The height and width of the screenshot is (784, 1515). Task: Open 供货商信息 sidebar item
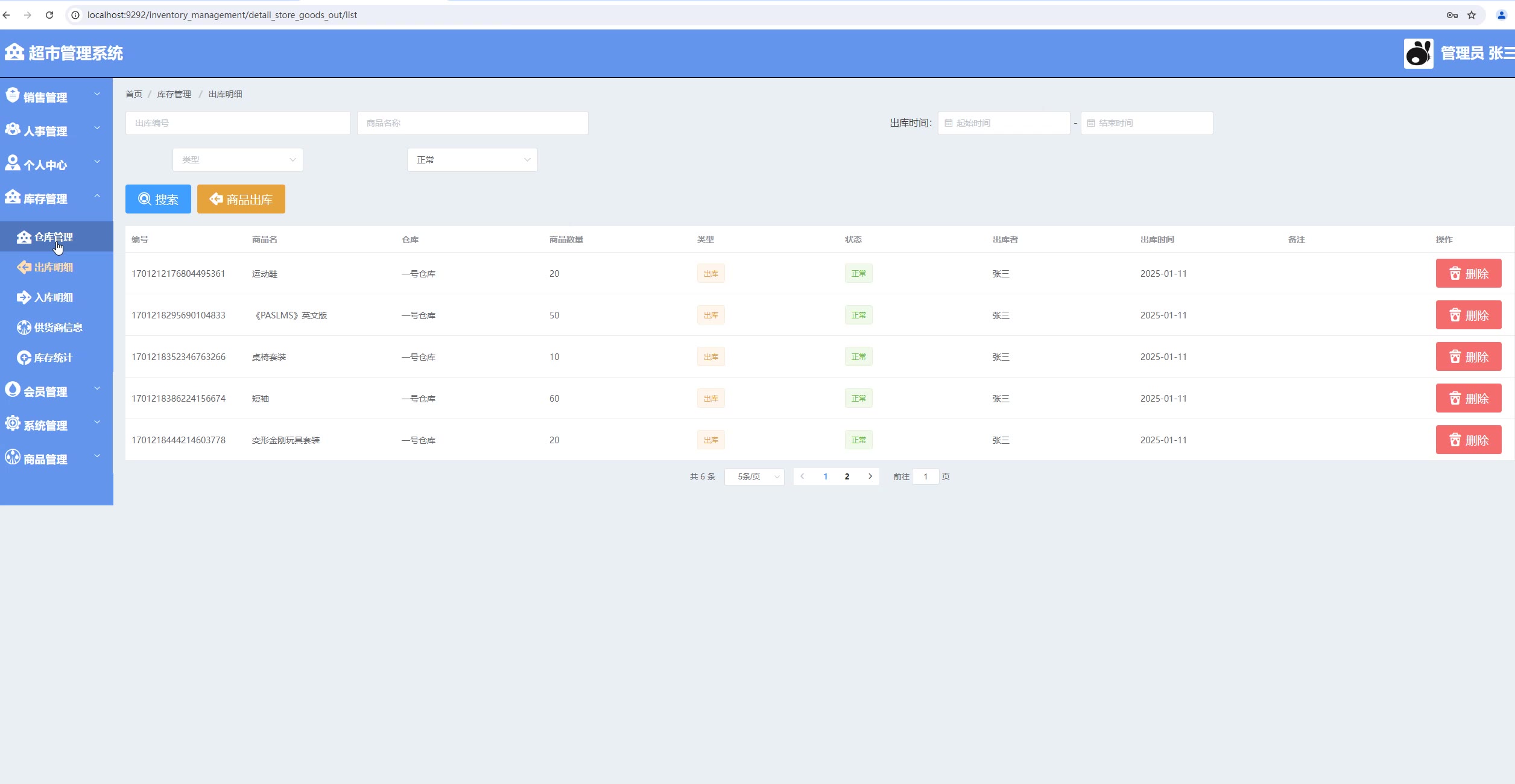click(x=58, y=327)
